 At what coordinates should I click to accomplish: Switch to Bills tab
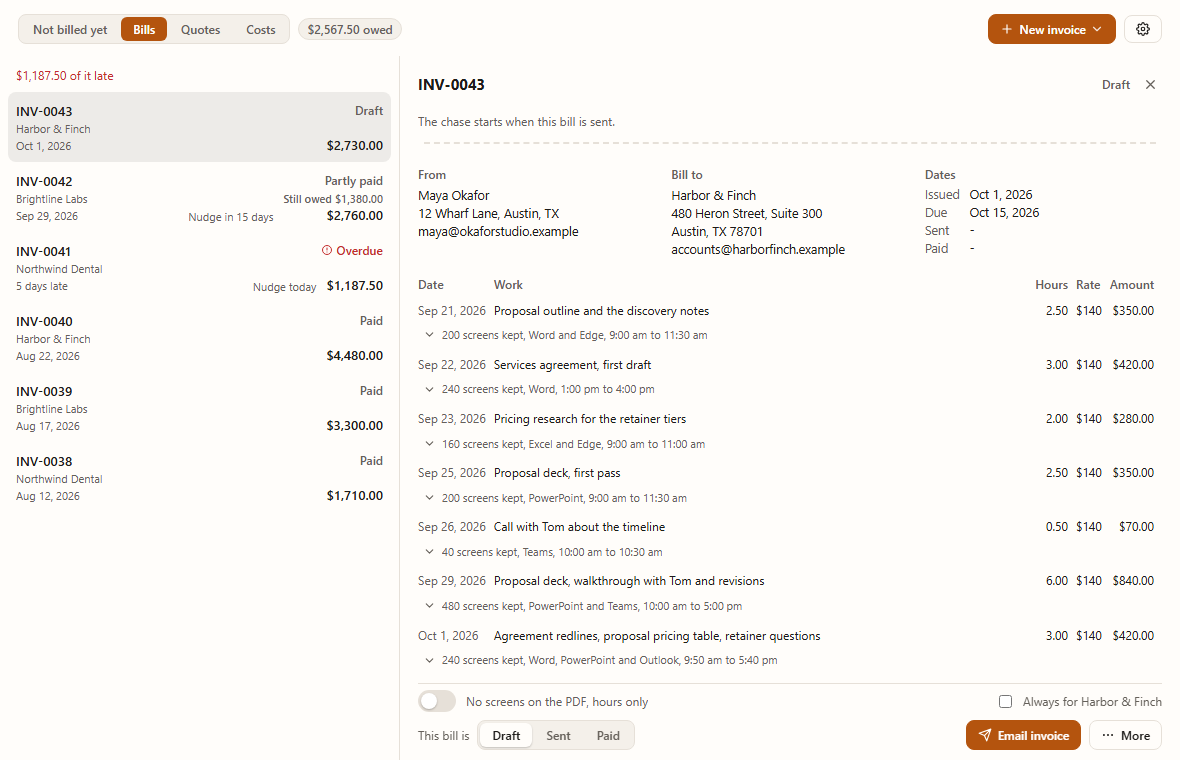144,29
